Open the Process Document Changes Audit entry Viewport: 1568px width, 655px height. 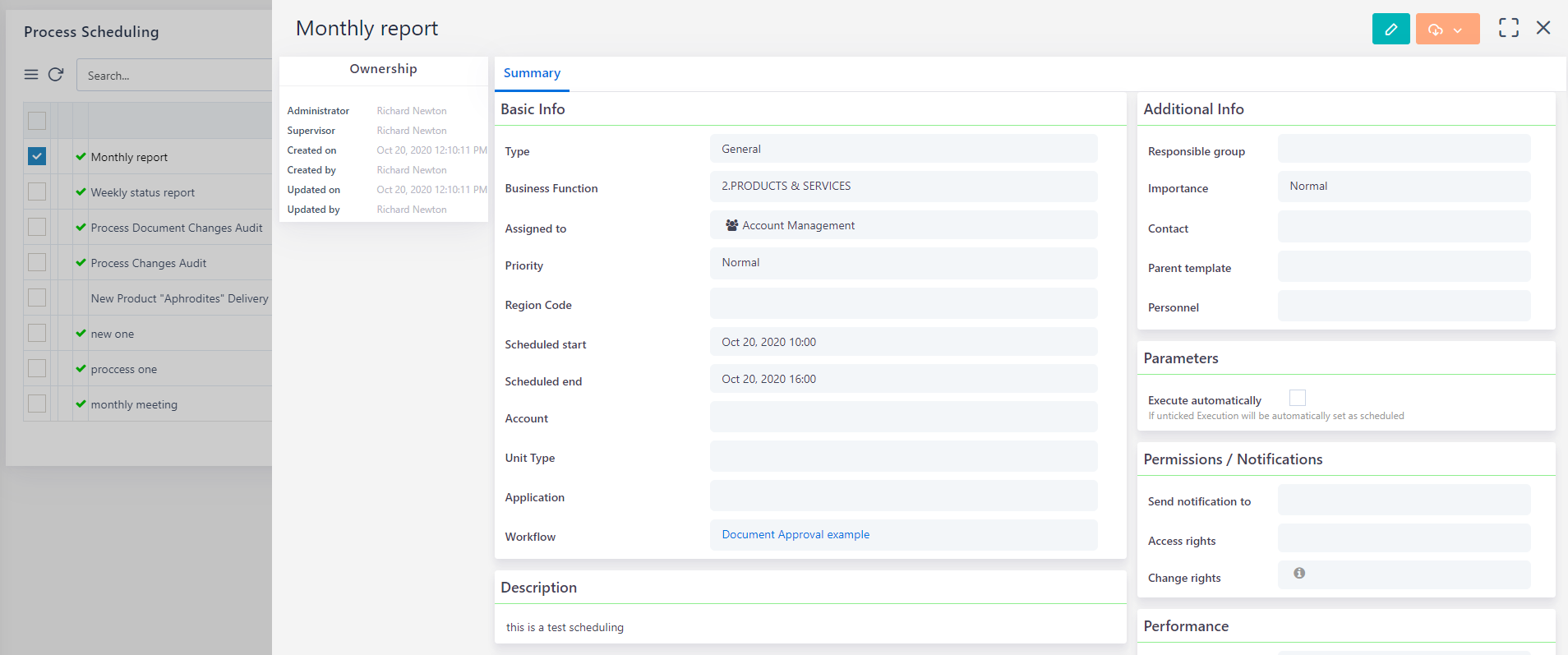point(177,228)
